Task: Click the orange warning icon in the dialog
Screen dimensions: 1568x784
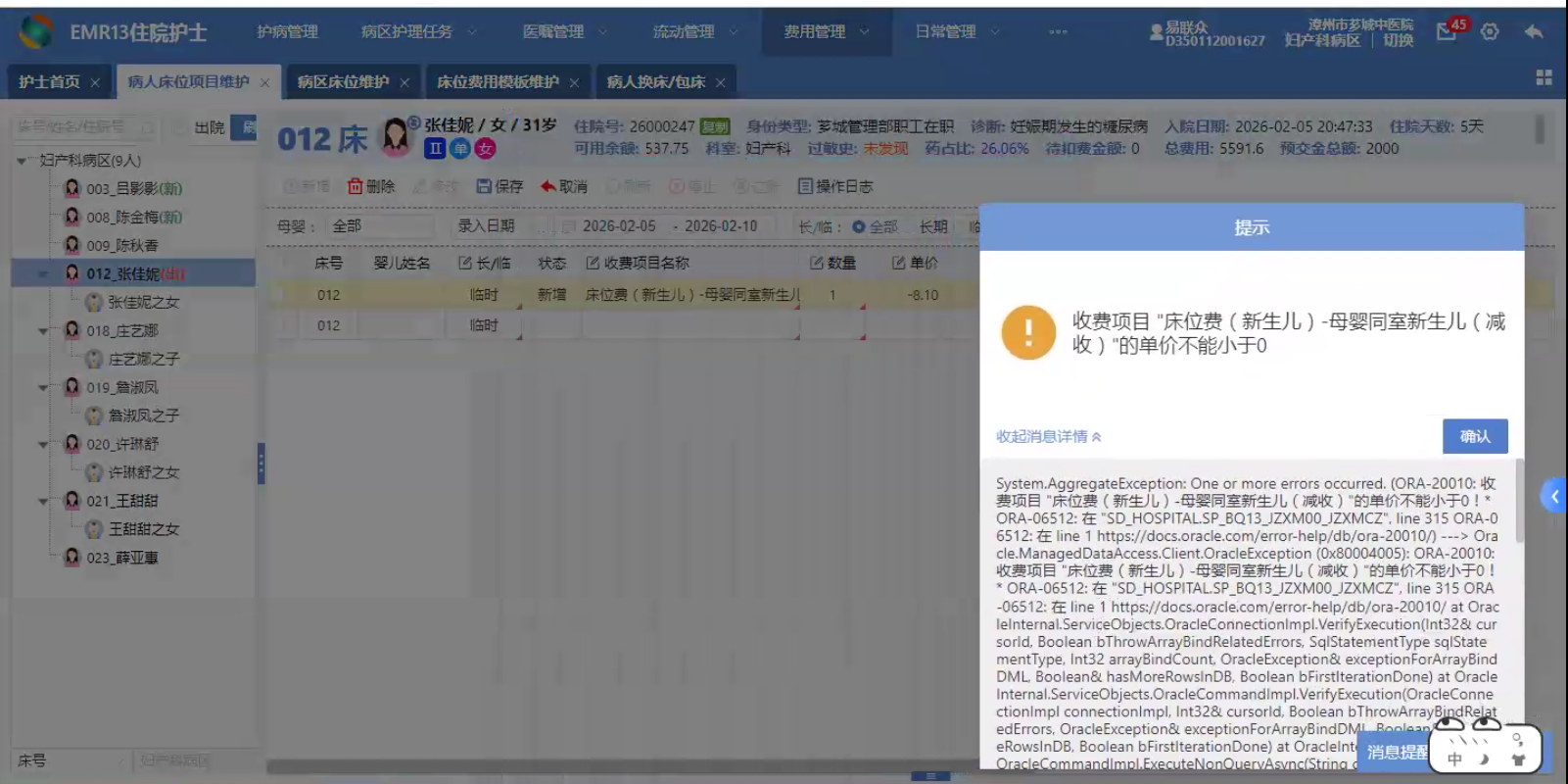Action: [1028, 332]
